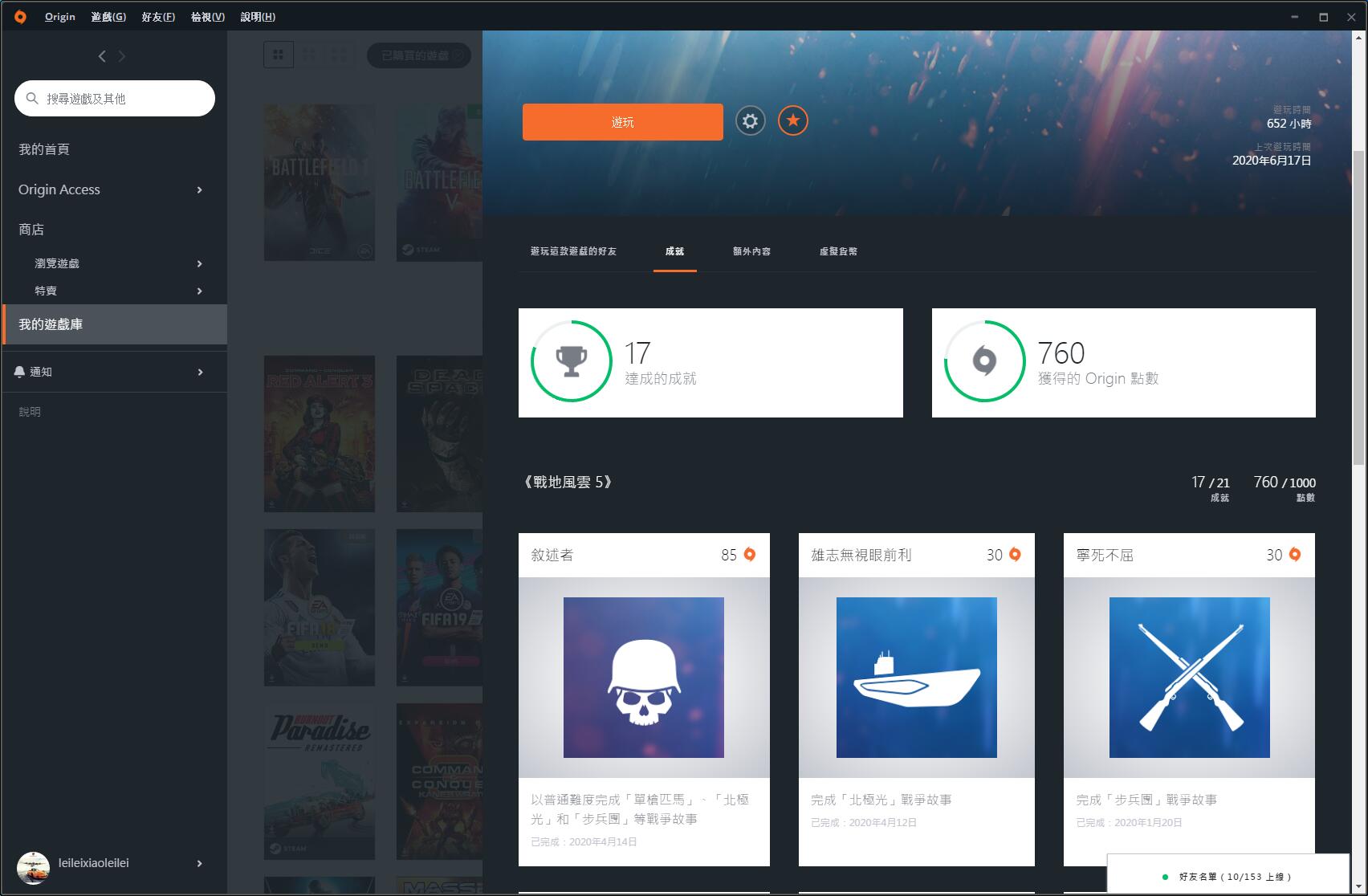This screenshot has height=896, width=1368.
Task: Open 商店 in the sidebar
Action: tap(31, 230)
